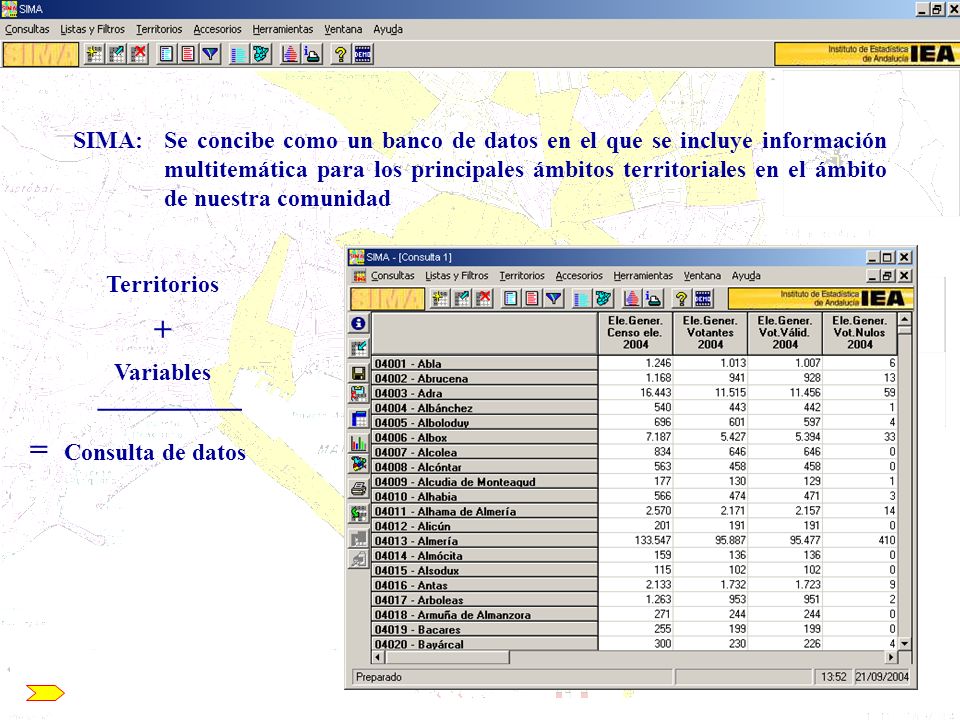This screenshot has width=960, height=720.
Task: Open the Ventana menu in the Consulta 1 window
Action: (702, 276)
